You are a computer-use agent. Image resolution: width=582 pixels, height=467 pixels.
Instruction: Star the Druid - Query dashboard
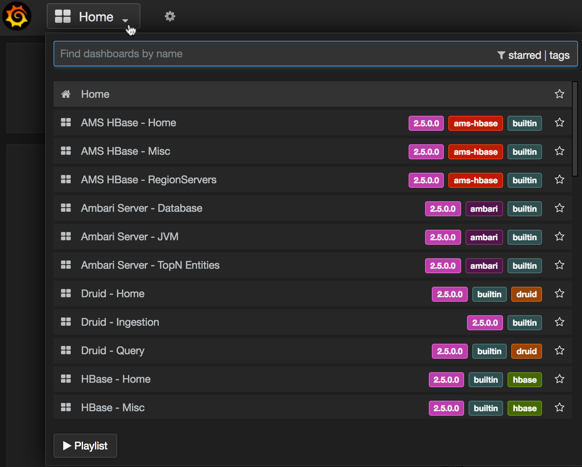point(559,350)
